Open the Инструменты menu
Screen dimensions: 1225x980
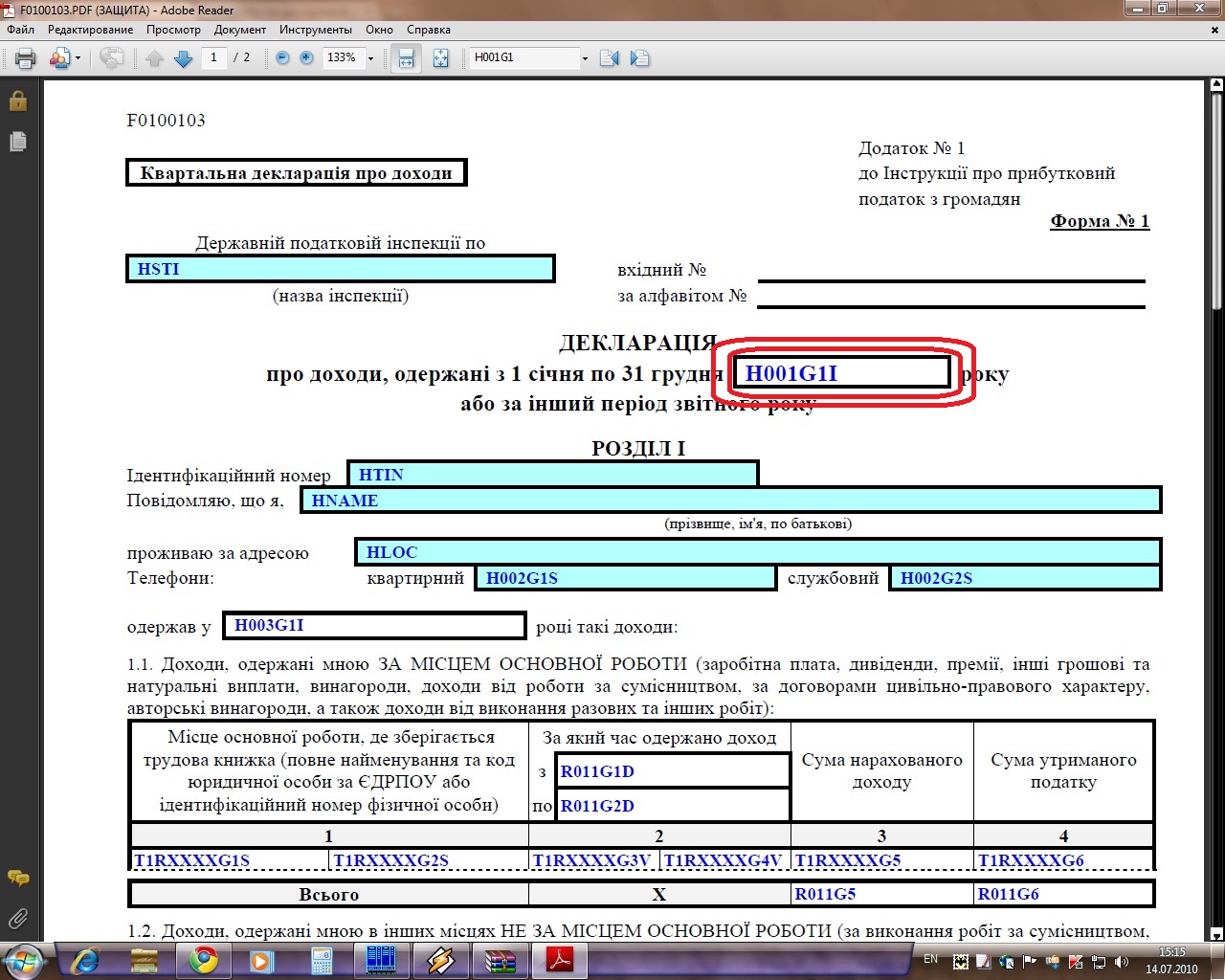tap(315, 30)
